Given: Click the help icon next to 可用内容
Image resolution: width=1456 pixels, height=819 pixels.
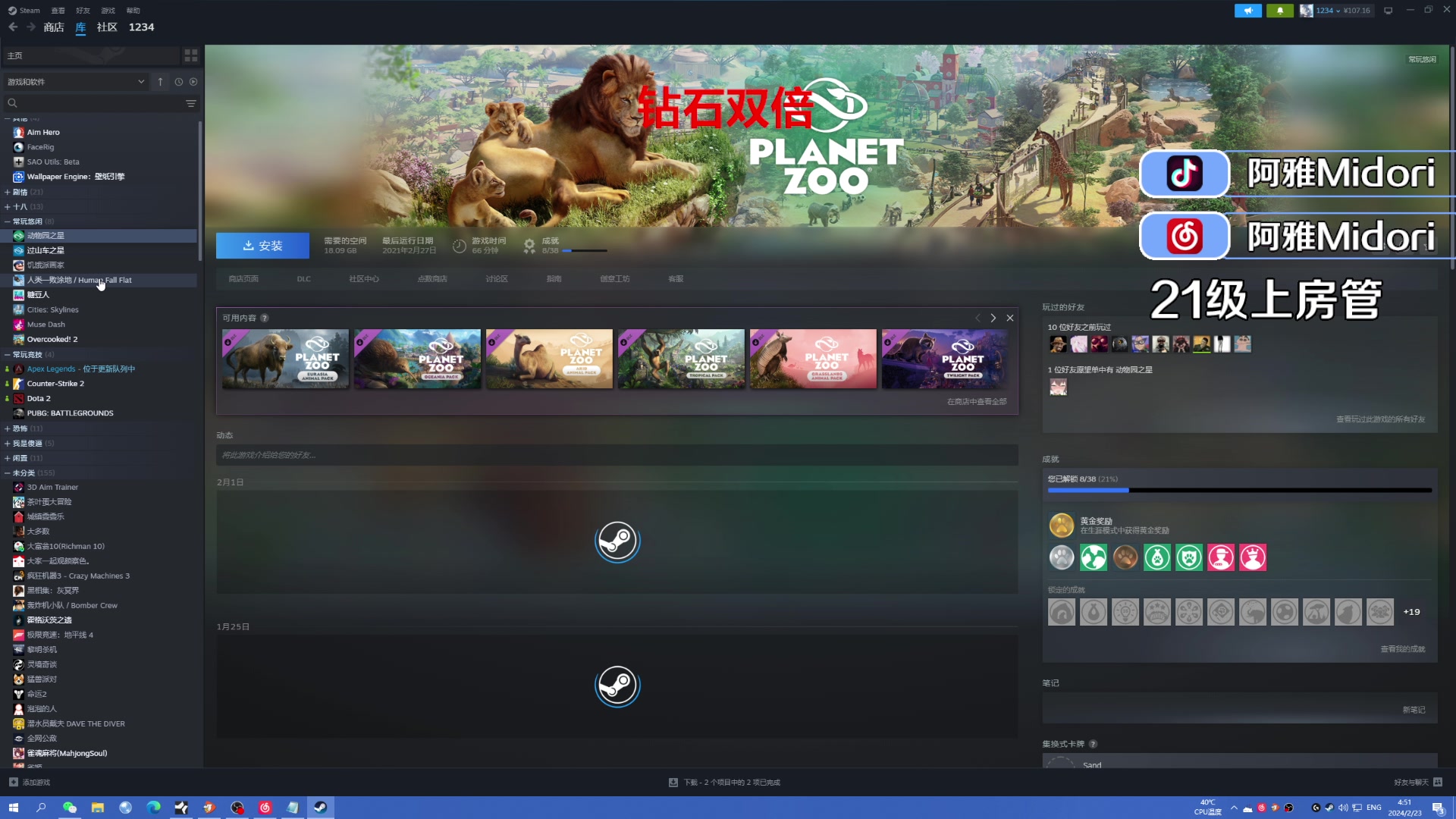Looking at the screenshot, I should coord(265,318).
